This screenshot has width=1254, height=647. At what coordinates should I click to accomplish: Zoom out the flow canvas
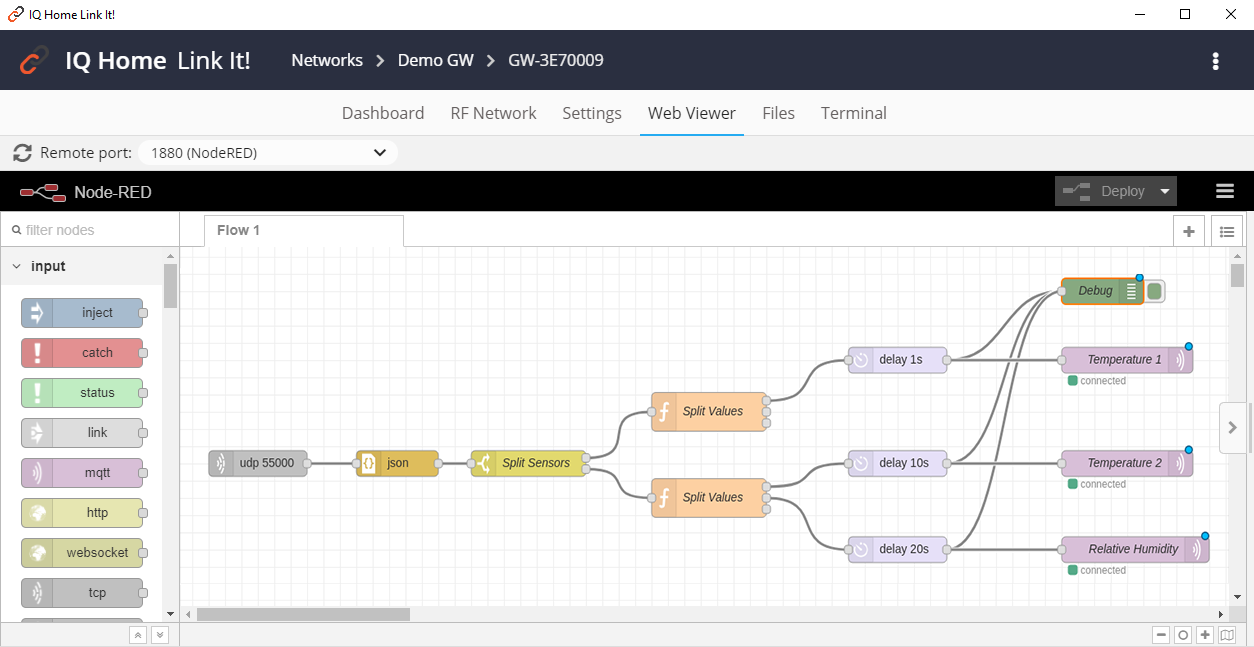click(x=1161, y=635)
